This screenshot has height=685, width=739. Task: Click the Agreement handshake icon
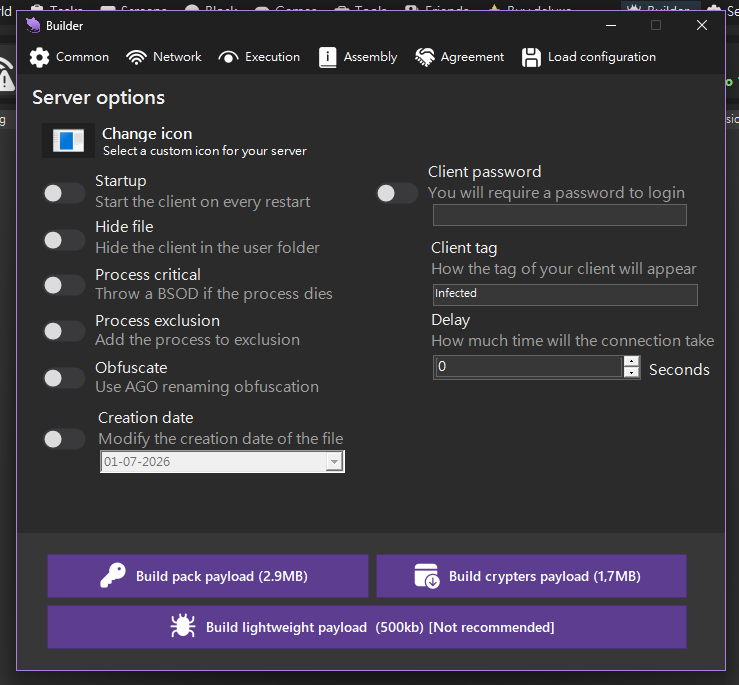coord(425,58)
